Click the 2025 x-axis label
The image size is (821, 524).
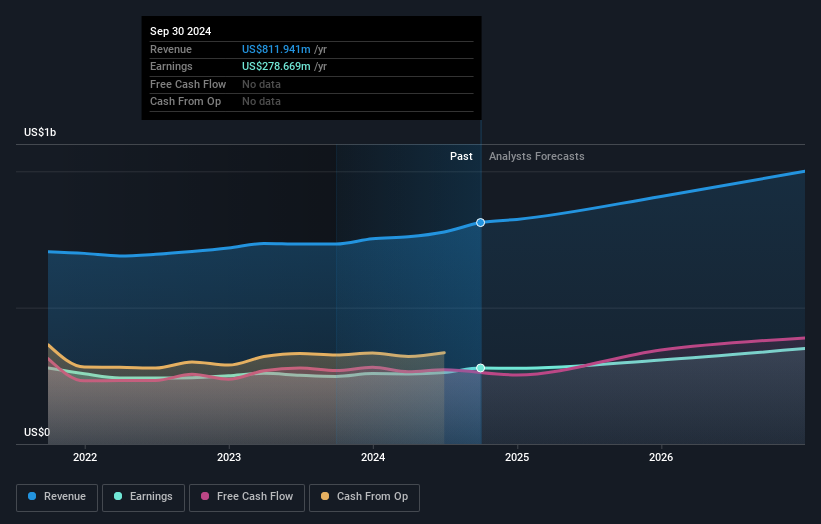click(x=517, y=457)
